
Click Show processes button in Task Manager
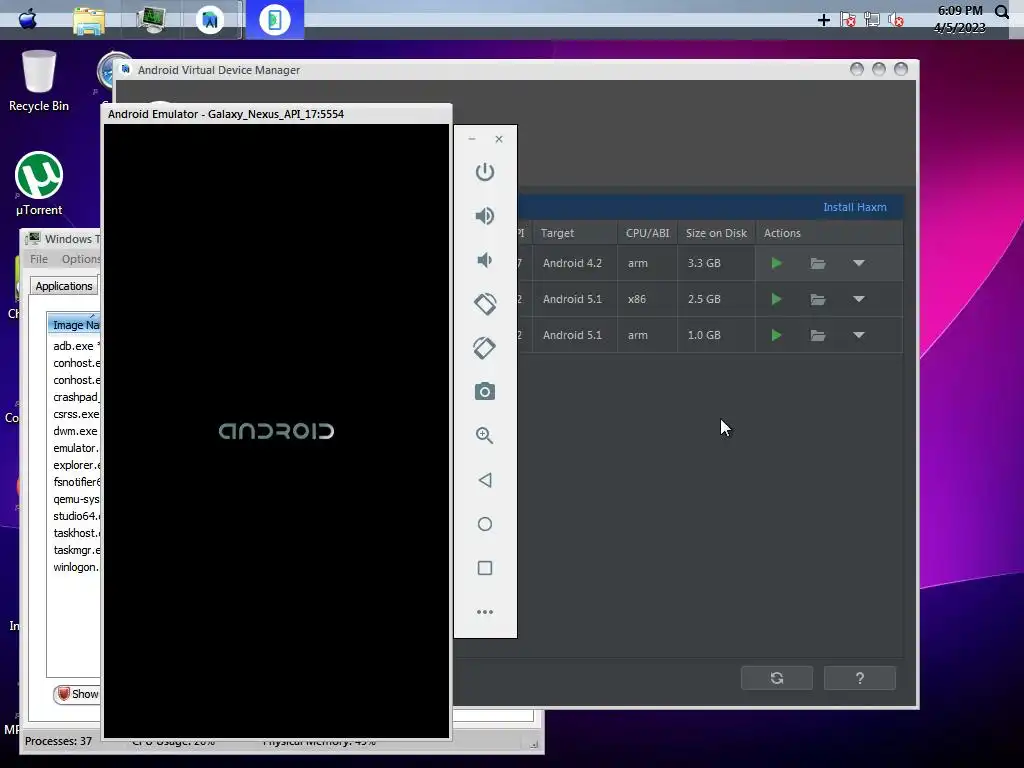coord(78,694)
